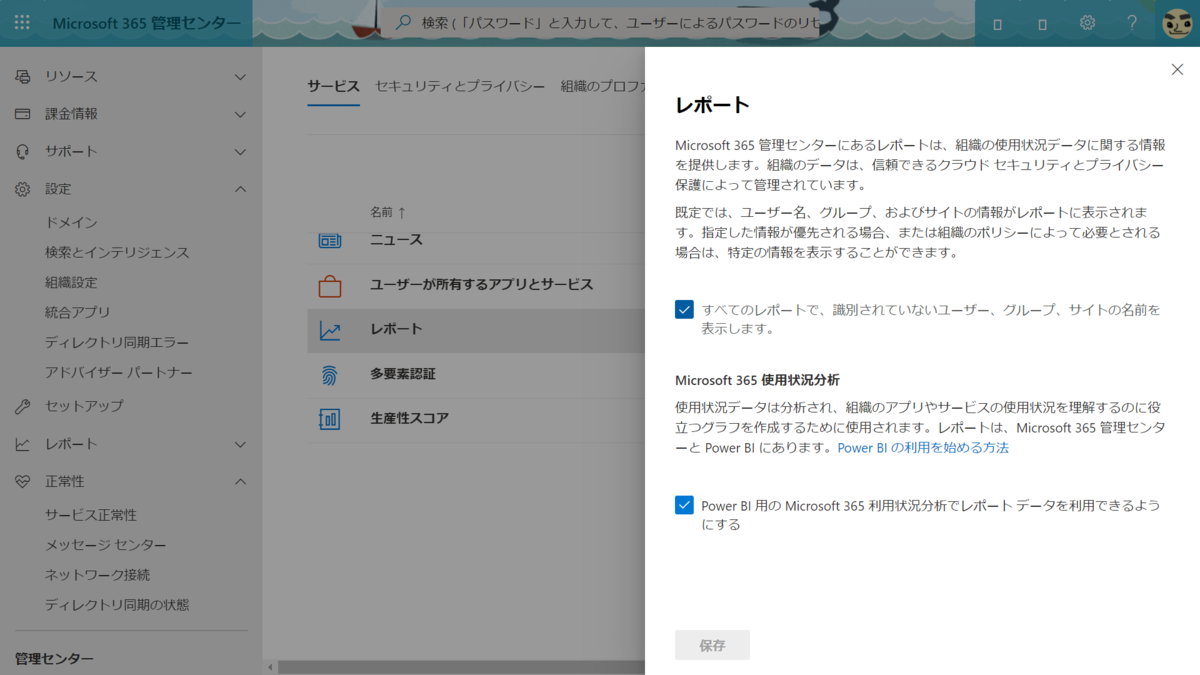Click the サポート headset icon

23,152
